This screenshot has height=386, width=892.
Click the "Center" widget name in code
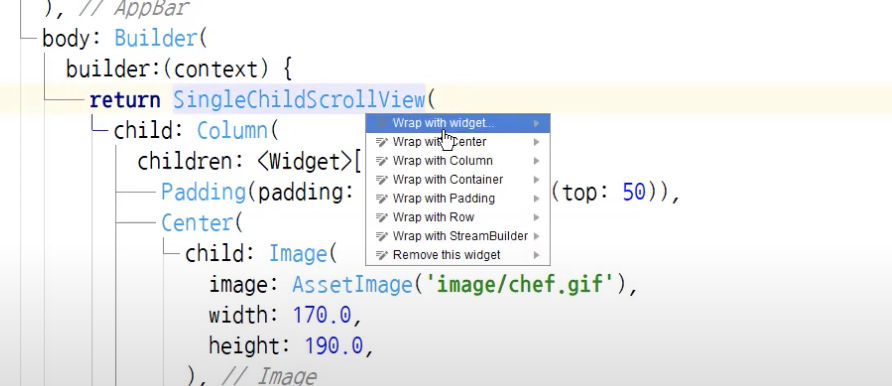click(x=196, y=223)
